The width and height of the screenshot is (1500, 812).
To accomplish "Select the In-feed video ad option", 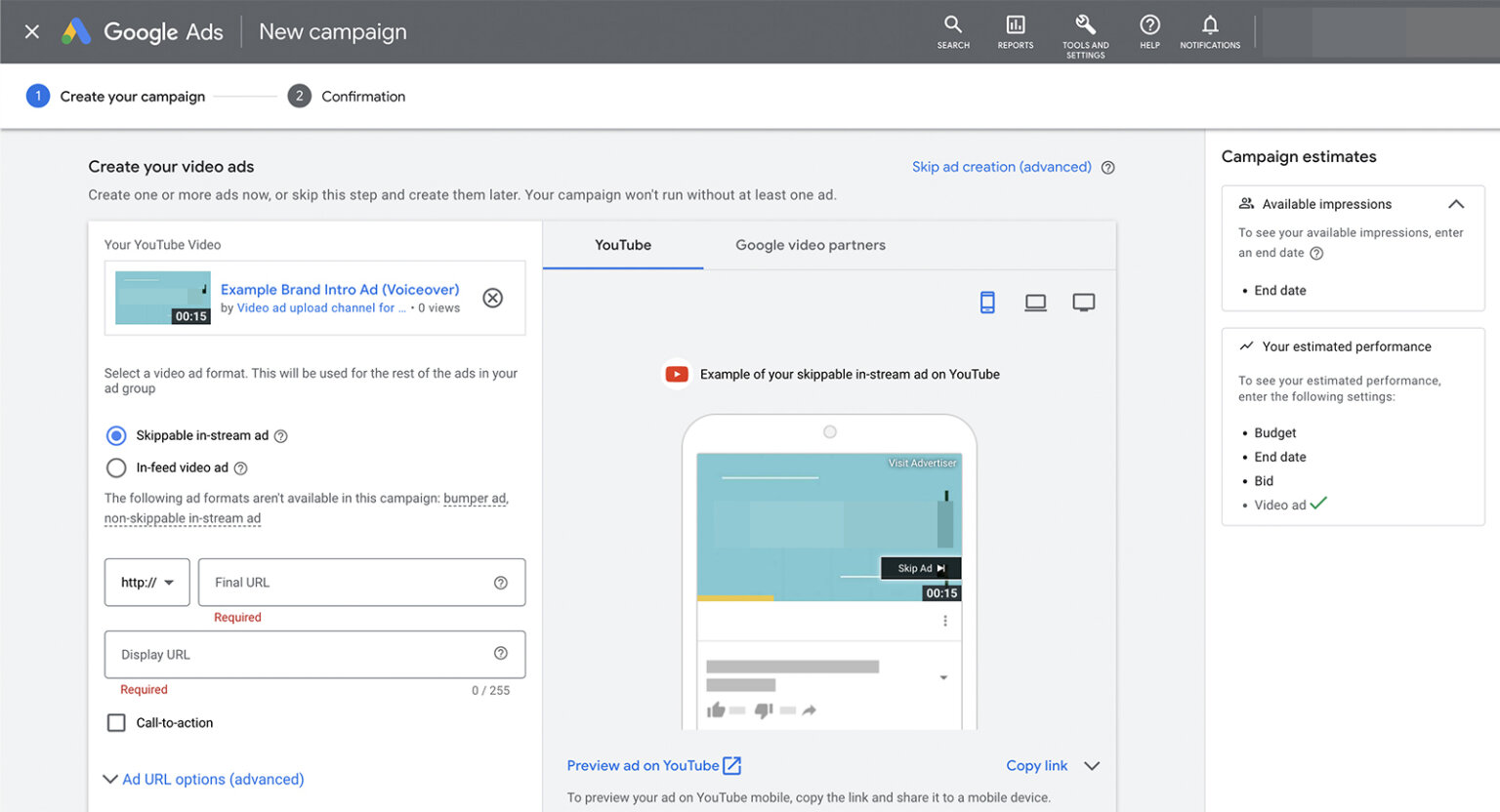I will [116, 467].
